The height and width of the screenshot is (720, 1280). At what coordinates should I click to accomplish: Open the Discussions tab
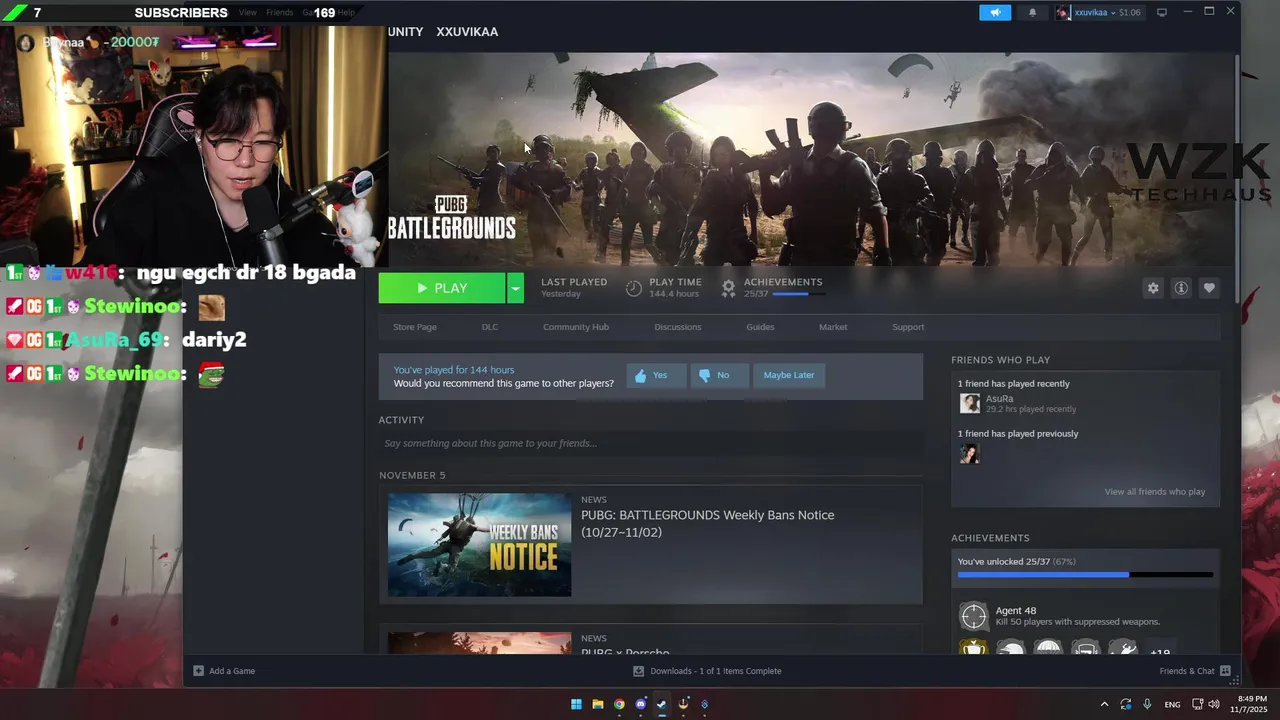click(x=678, y=327)
